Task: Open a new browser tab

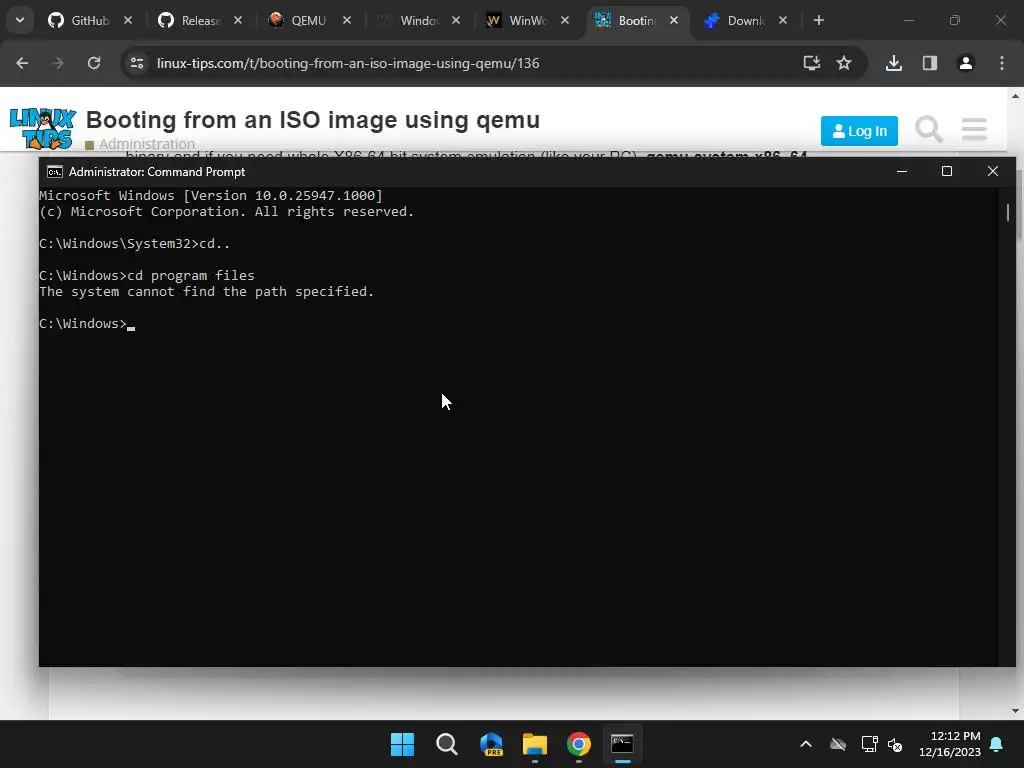Action: (x=819, y=20)
